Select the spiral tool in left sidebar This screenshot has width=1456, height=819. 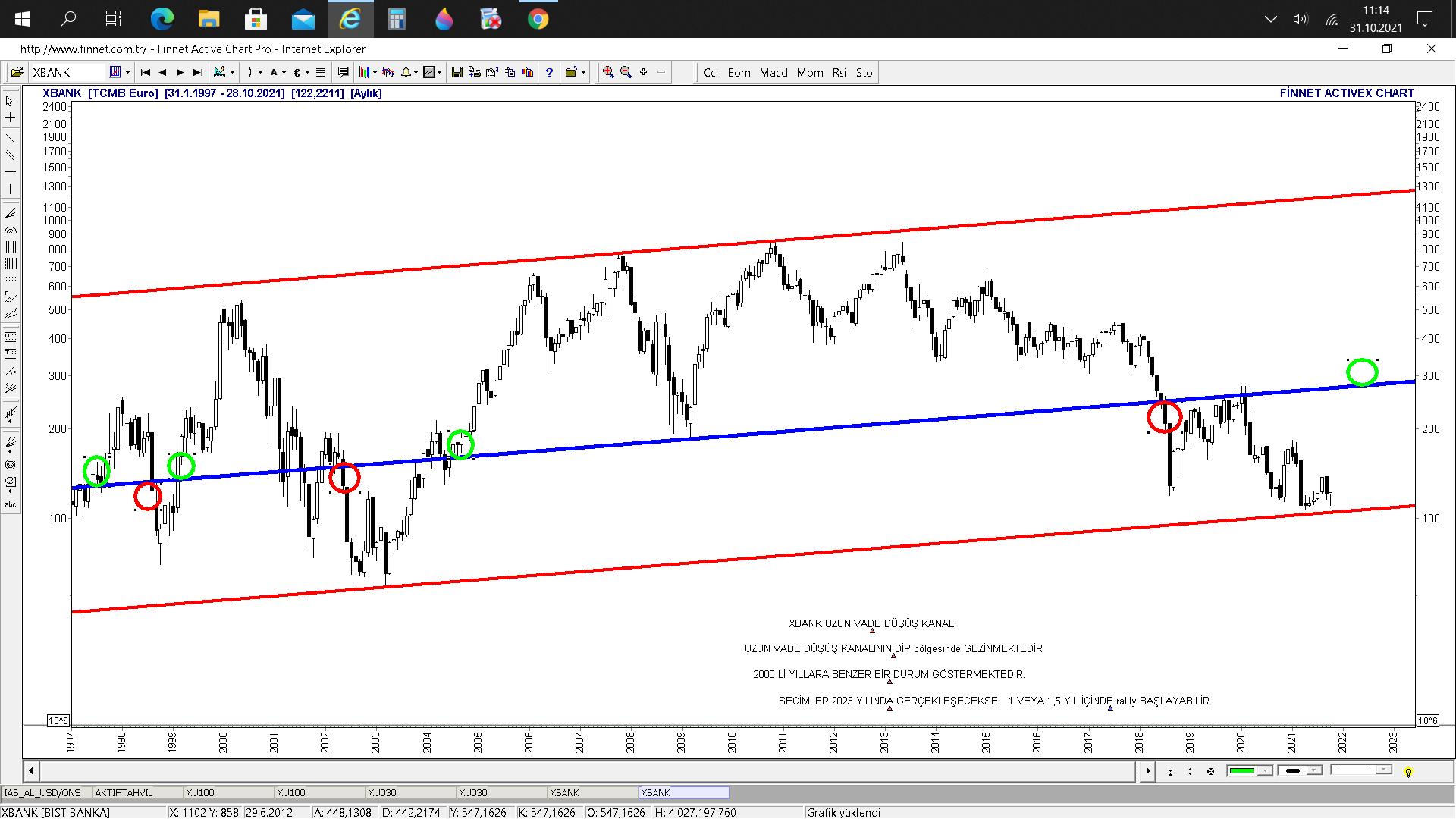tap(11, 465)
